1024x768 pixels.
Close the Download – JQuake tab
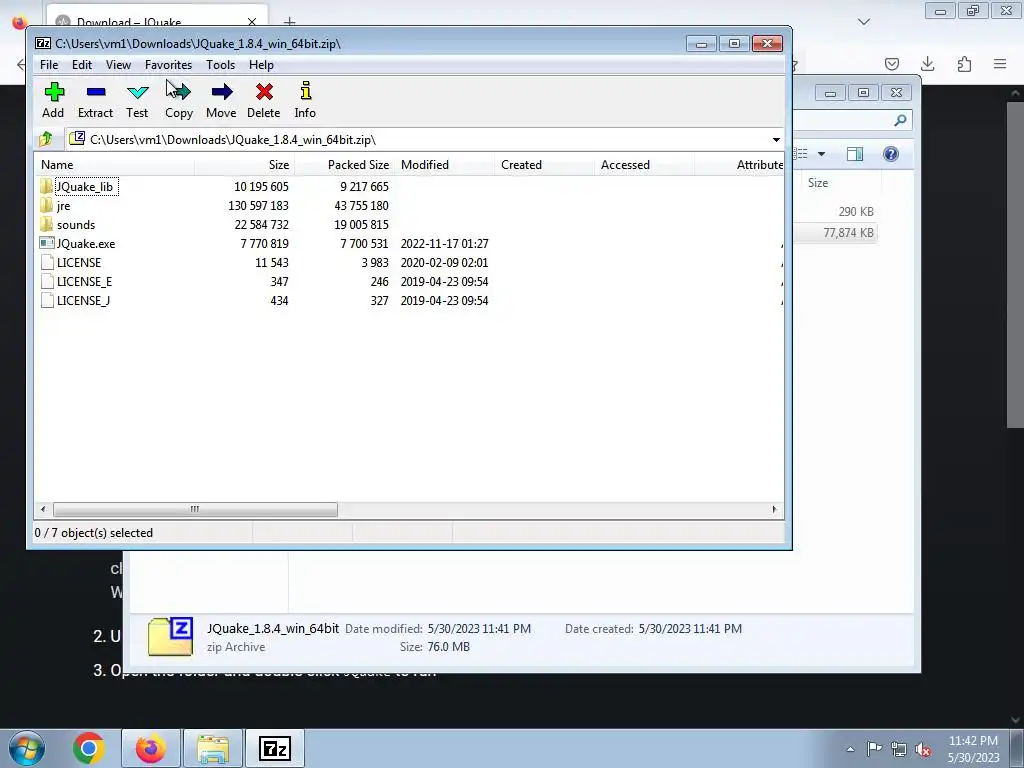coord(251,22)
